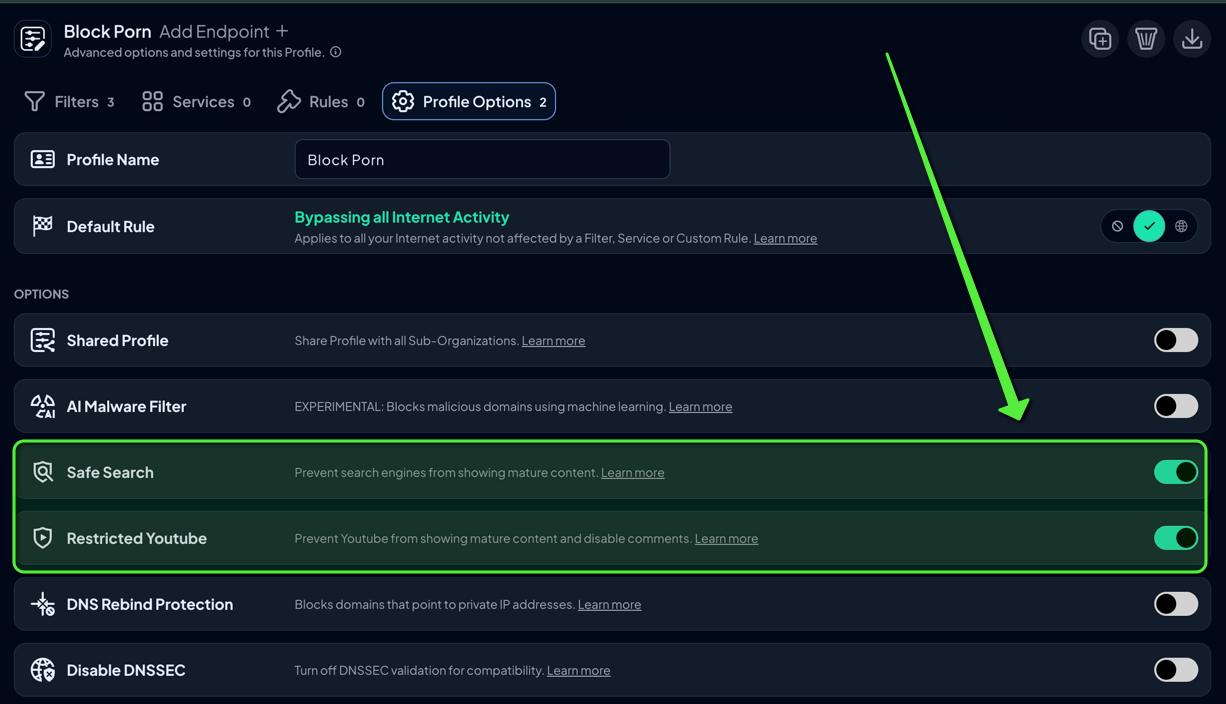Click the duplicate profile icon

pyautogui.click(x=1100, y=39)
